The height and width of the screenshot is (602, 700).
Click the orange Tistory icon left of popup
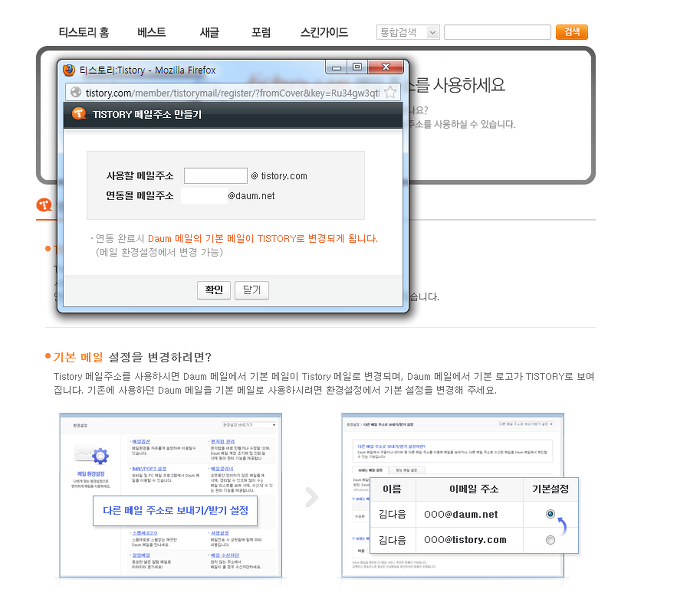pyautogui.click(x=44, y=205)
